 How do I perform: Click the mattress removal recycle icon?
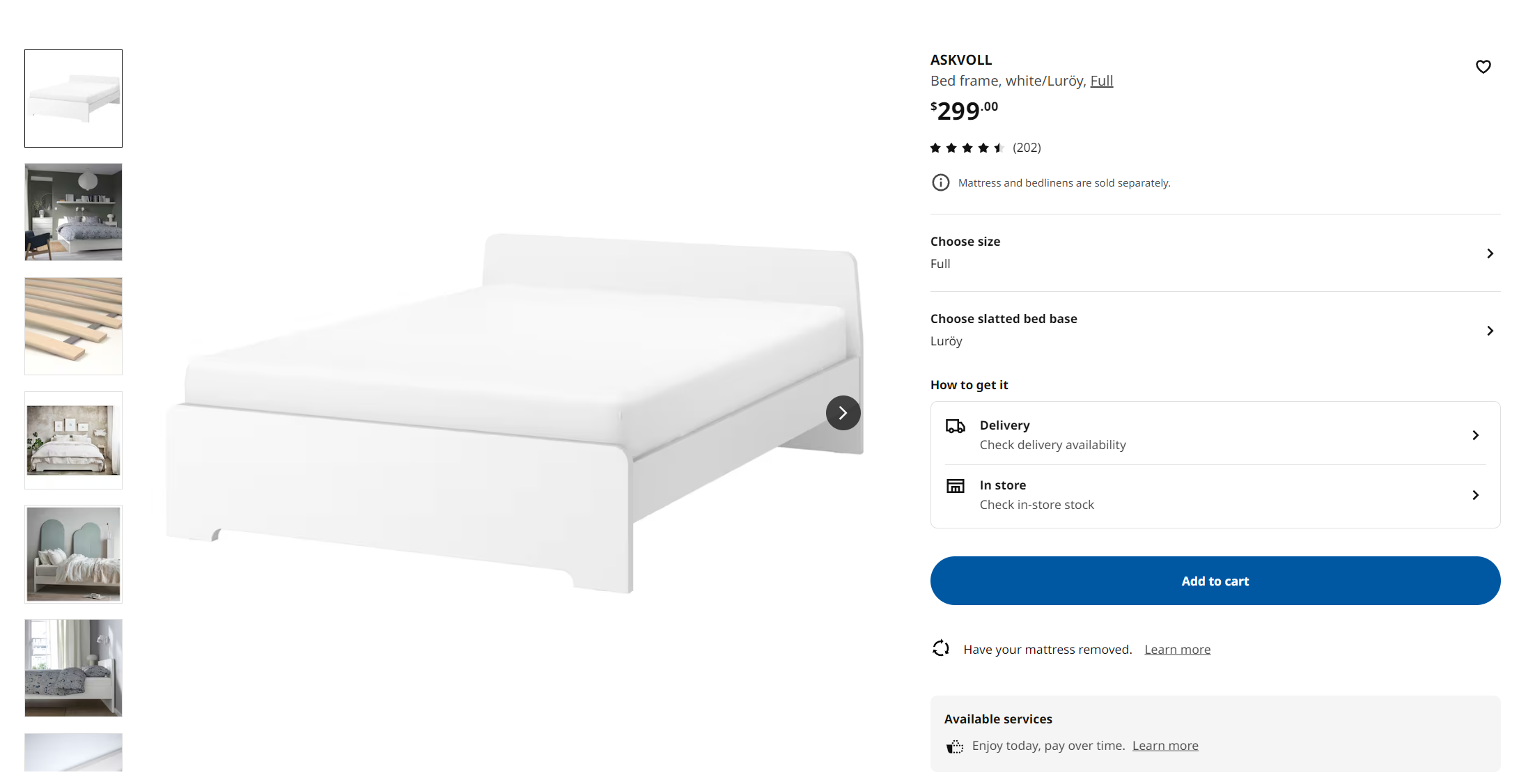click(940, 648)
